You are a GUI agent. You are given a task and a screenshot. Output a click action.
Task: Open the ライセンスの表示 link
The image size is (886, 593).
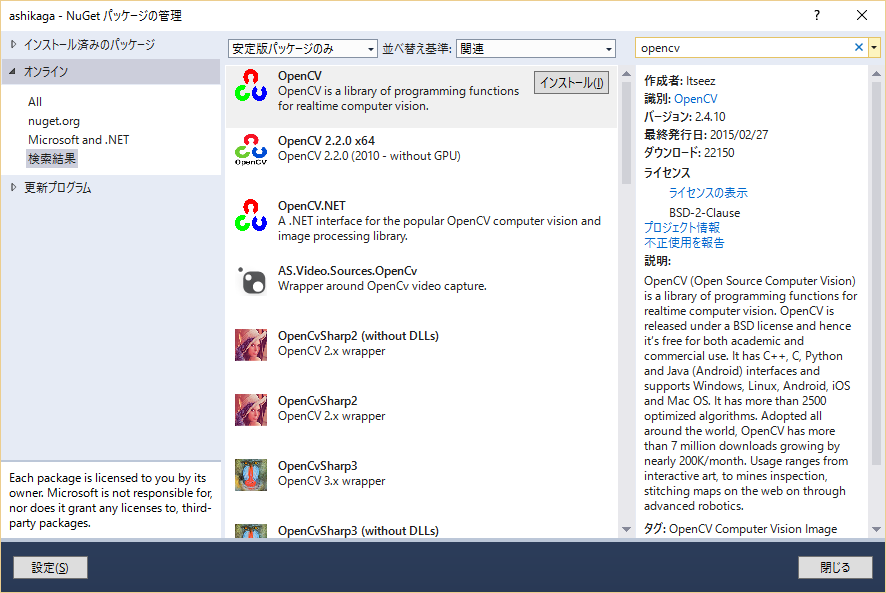(x=708, y=193)
